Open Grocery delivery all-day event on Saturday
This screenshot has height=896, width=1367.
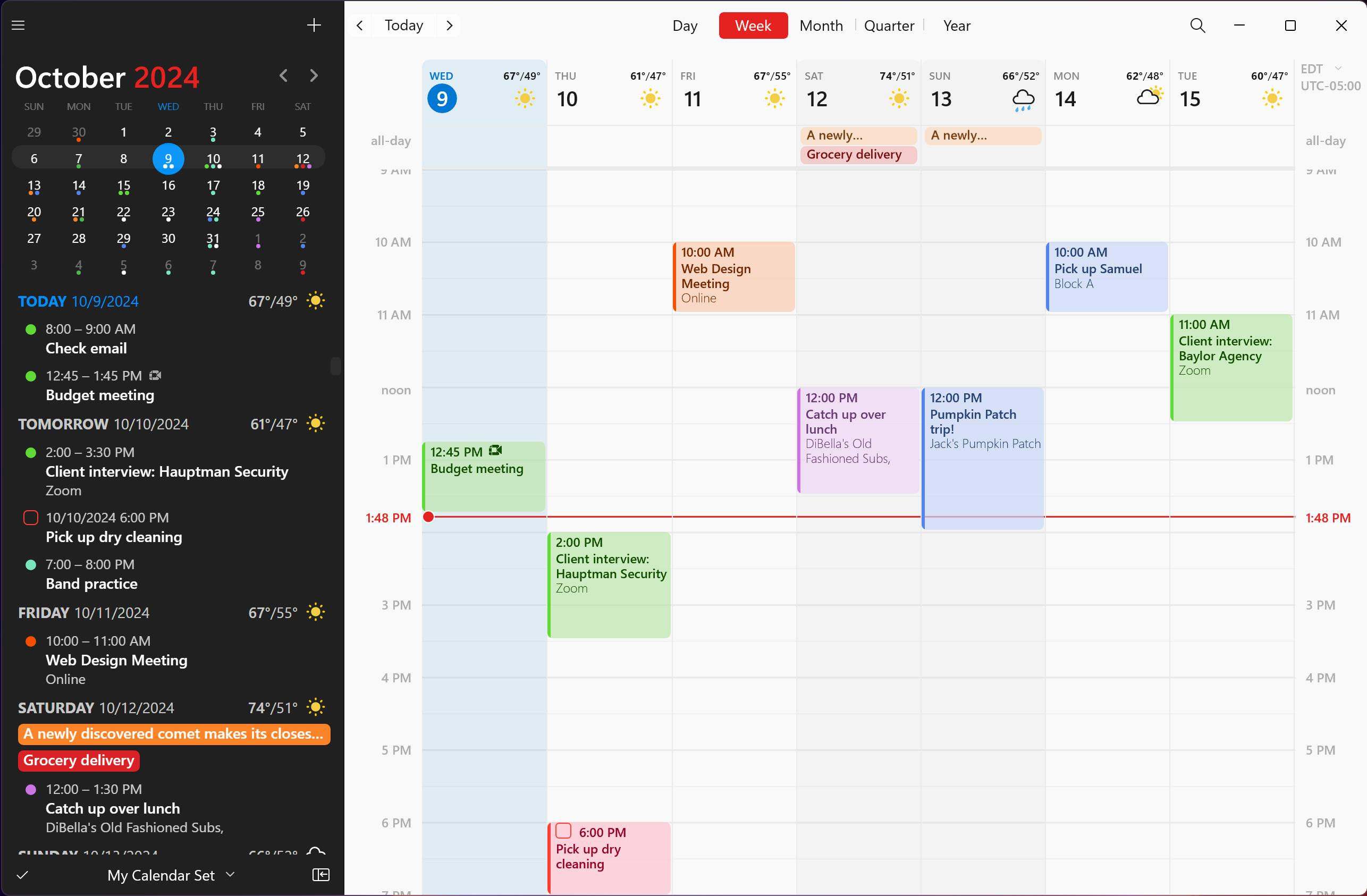(858, 155)
